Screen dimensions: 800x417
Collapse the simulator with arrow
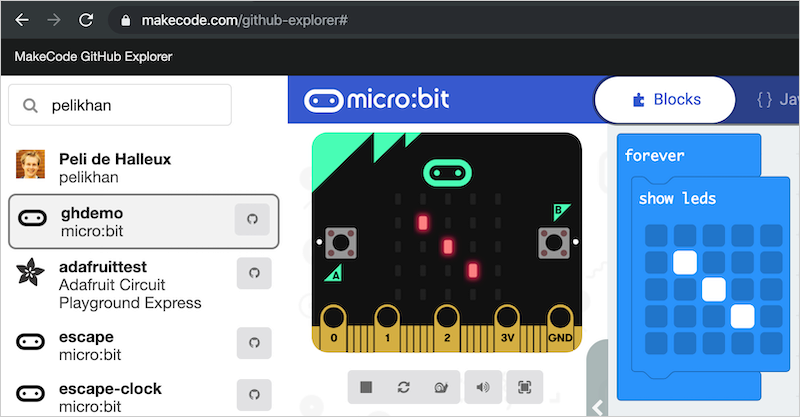pos(597,407)
